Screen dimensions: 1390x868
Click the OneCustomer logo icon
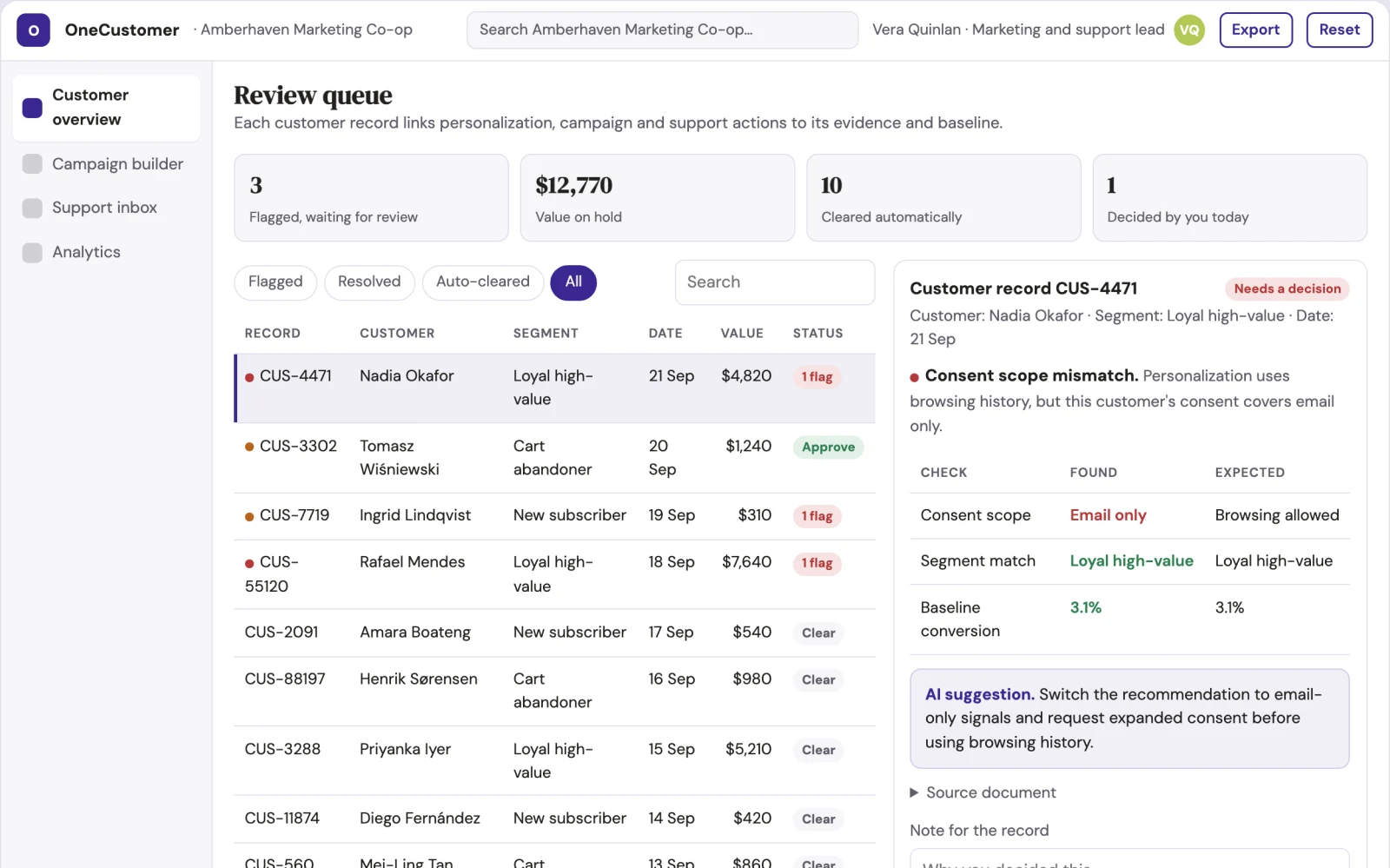click(x=33, y=30)
